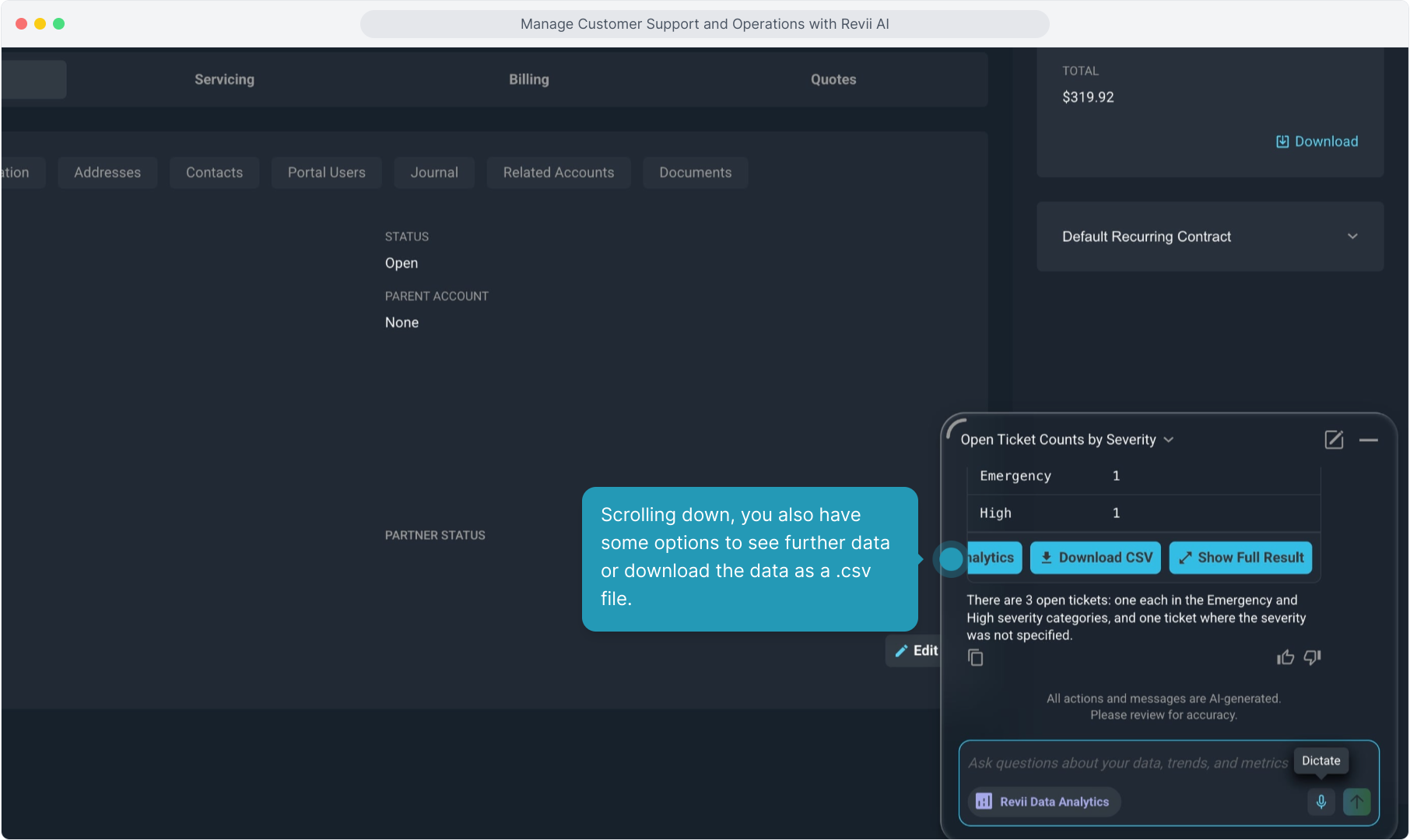Focus the ask questions input field

1127,763
